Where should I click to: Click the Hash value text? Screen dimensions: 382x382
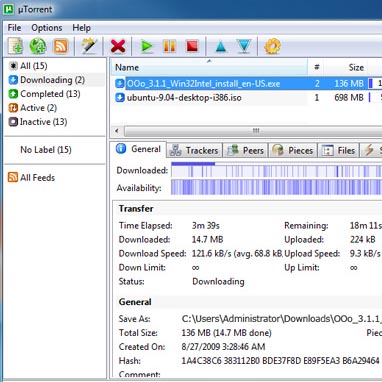pos(280,361)
